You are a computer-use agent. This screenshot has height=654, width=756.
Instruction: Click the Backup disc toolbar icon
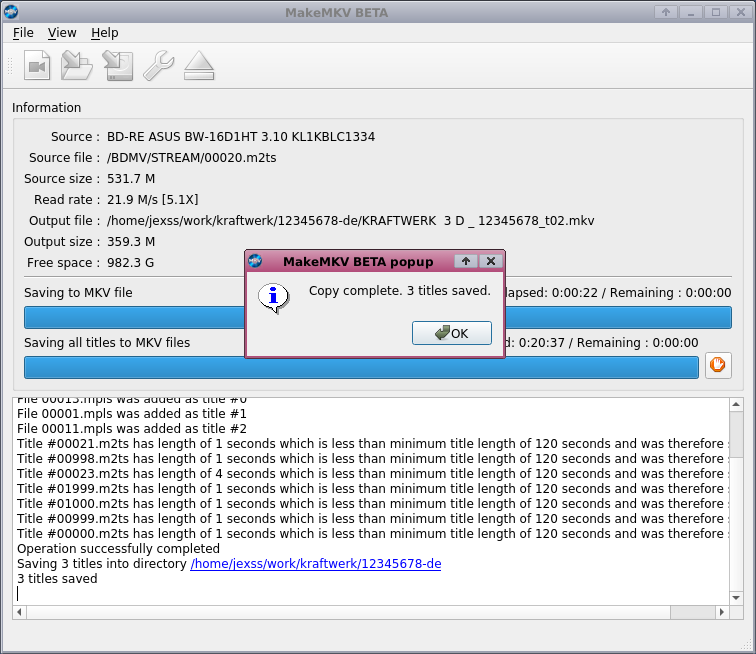point(117,66)
